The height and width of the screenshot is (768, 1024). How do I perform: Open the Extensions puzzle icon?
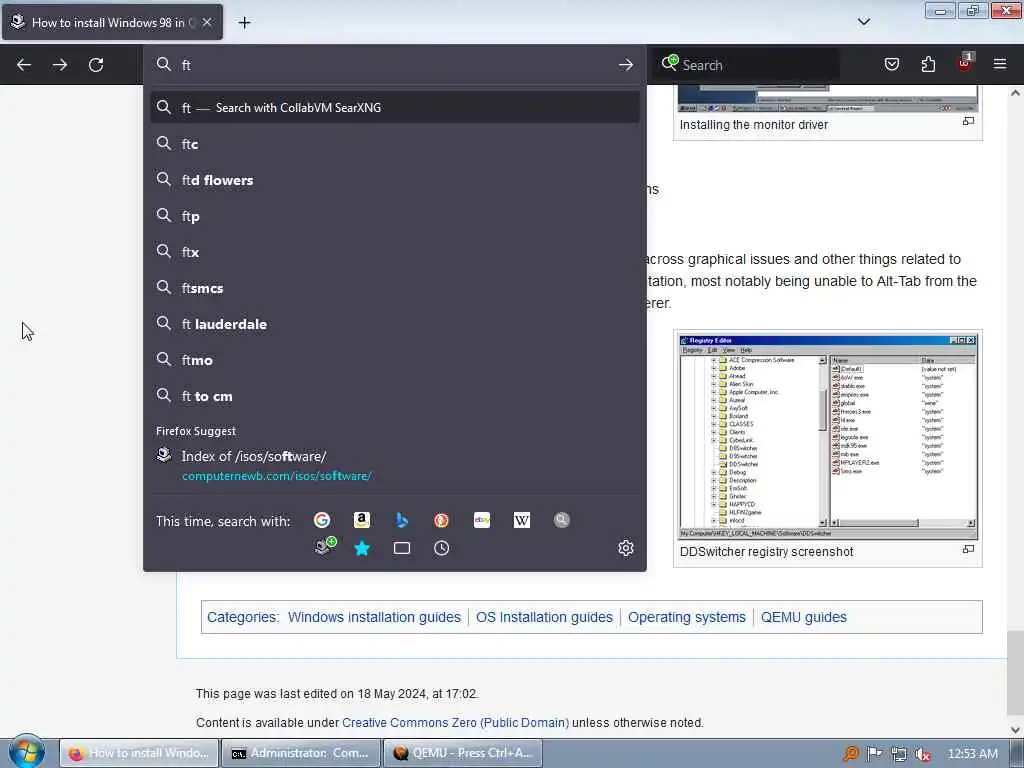928,64
